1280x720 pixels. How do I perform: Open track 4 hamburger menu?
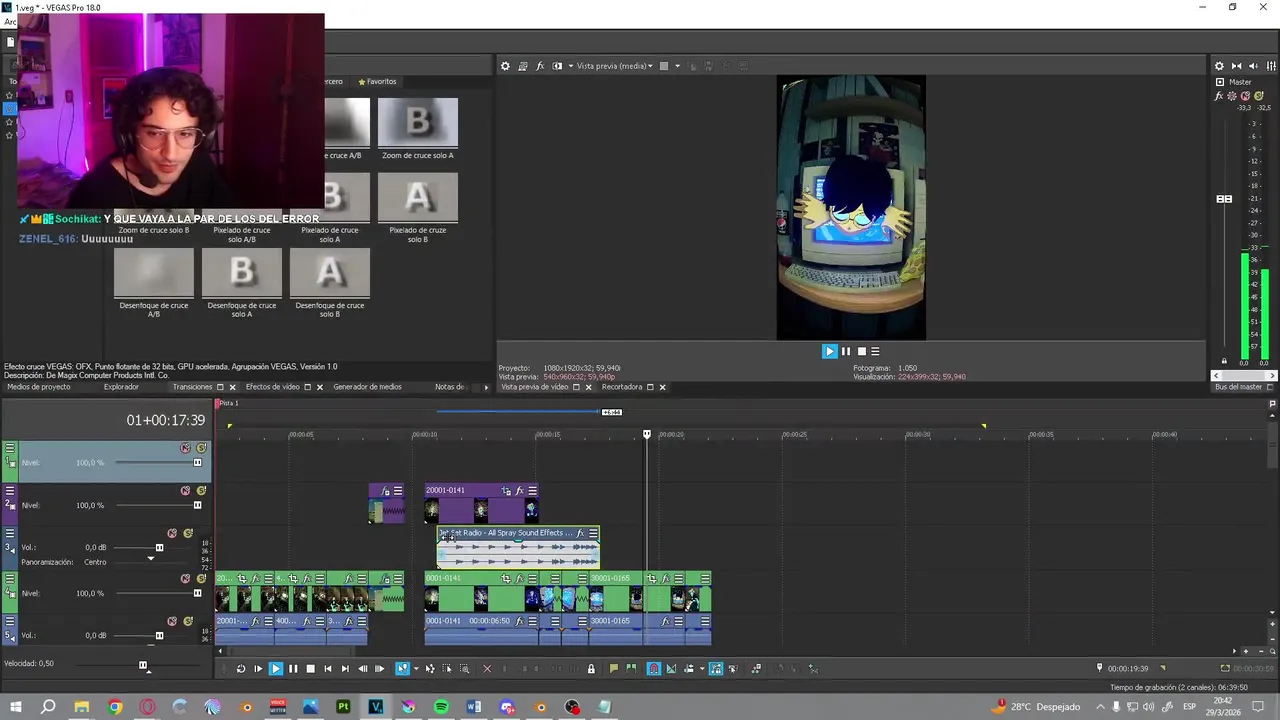10,578
